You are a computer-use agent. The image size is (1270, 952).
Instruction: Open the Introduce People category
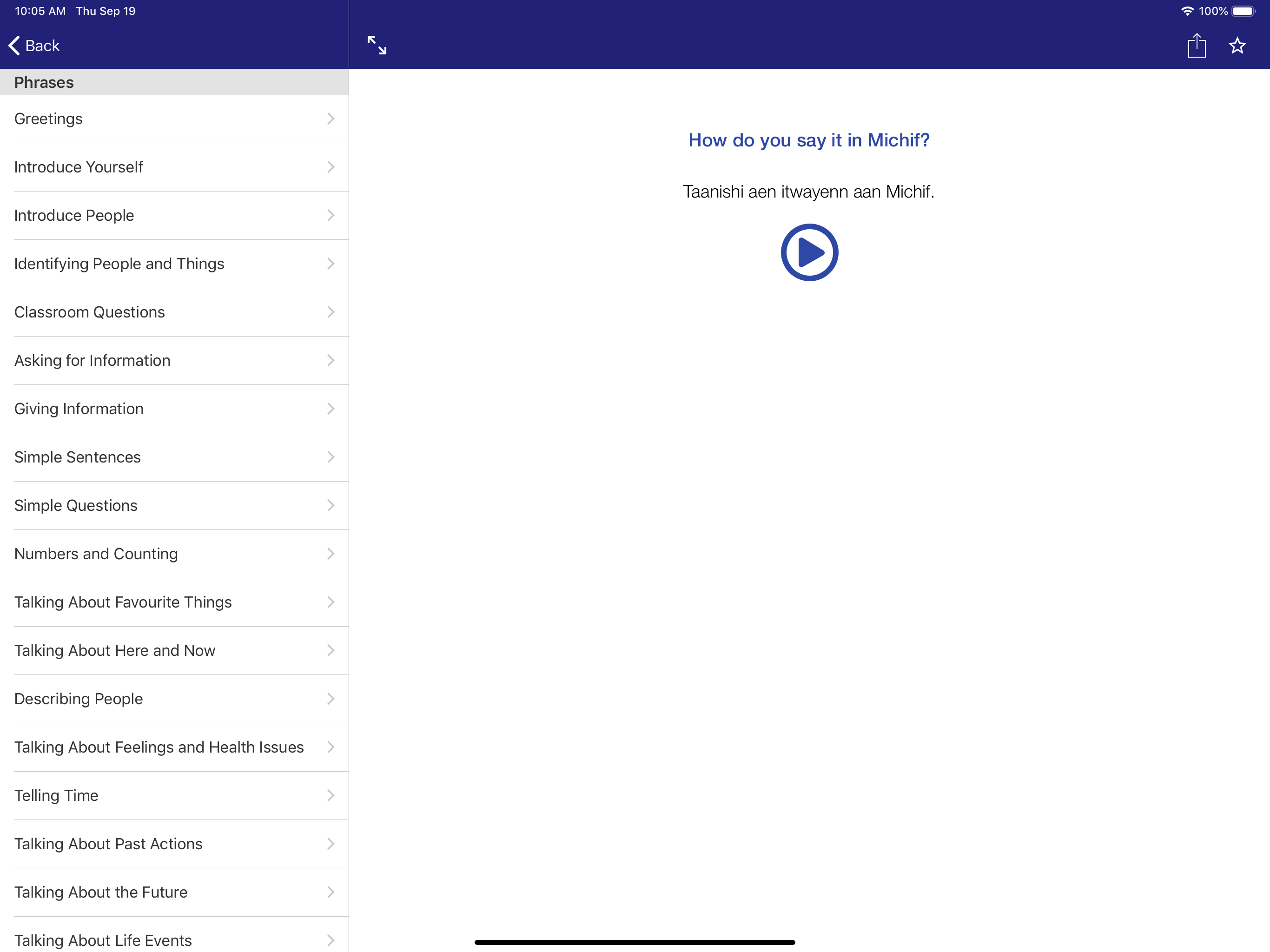tap(174, 215)
